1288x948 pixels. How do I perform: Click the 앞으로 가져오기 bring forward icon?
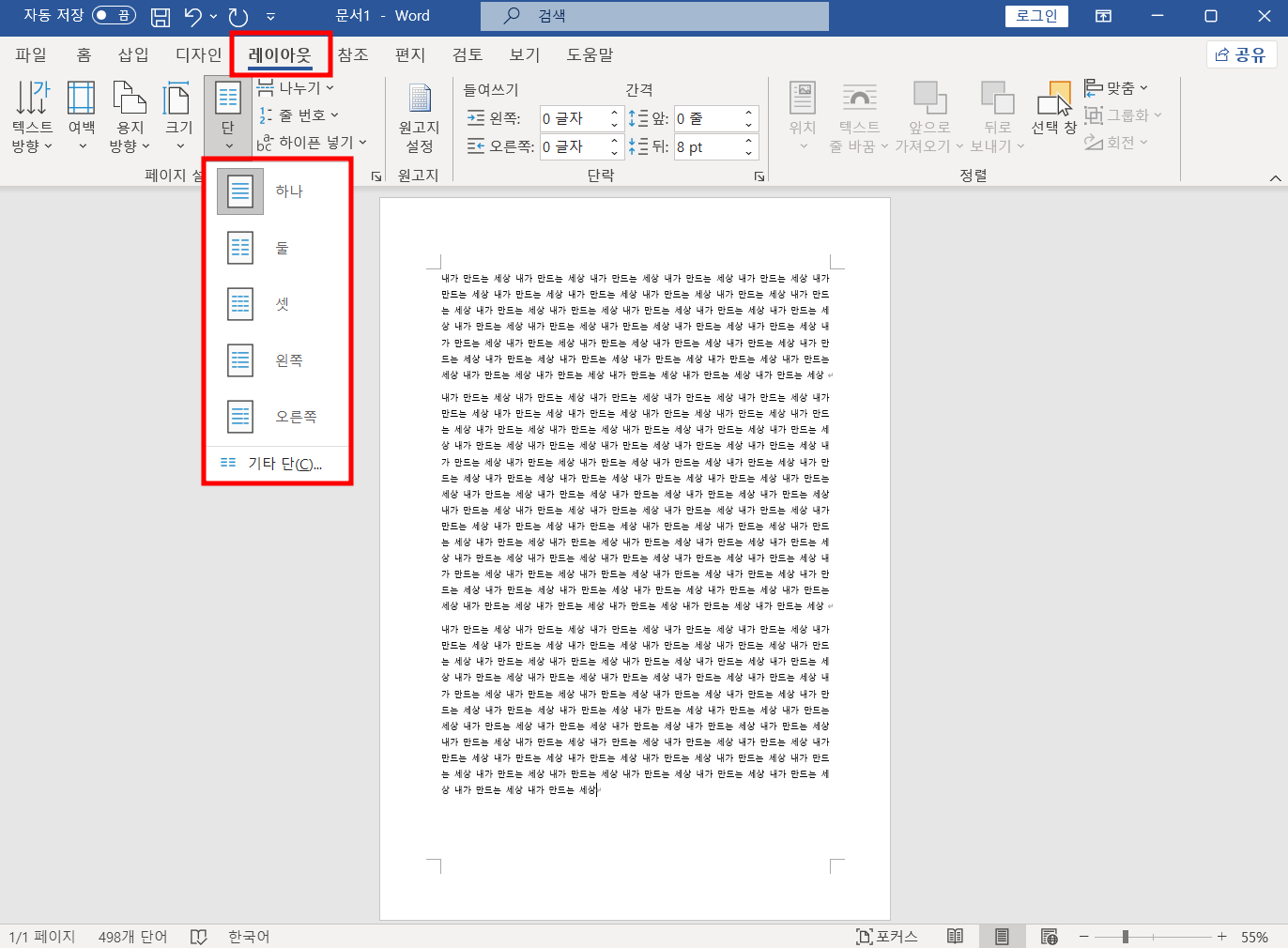tap(929, 116)
